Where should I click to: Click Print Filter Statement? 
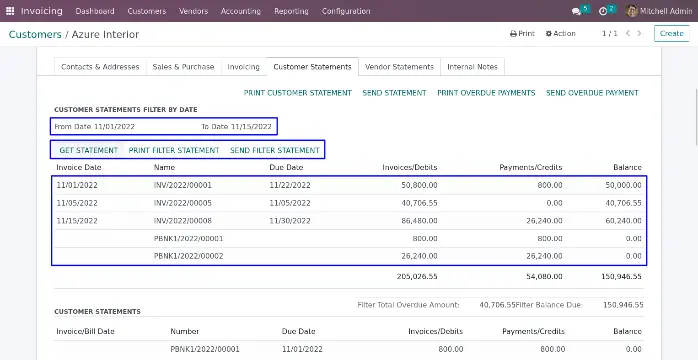(x=174, y=150)
